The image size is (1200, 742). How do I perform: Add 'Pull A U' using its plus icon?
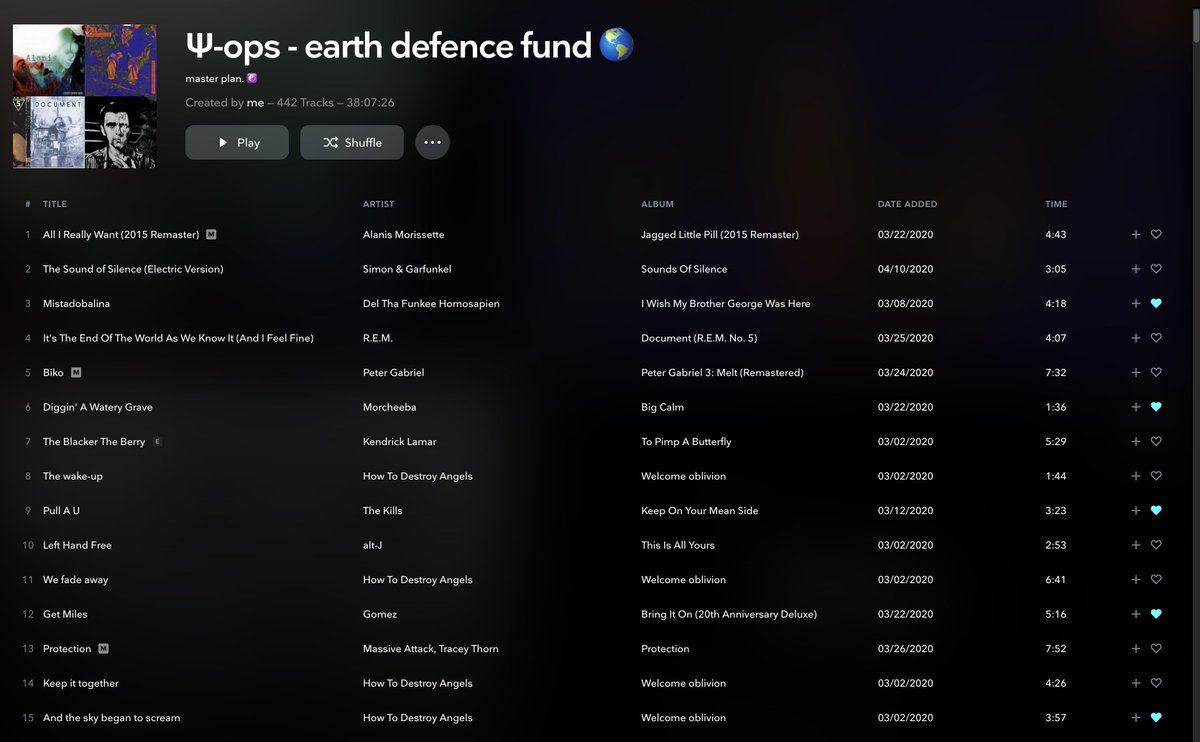pyautogui.click(x=1135, y=511)
